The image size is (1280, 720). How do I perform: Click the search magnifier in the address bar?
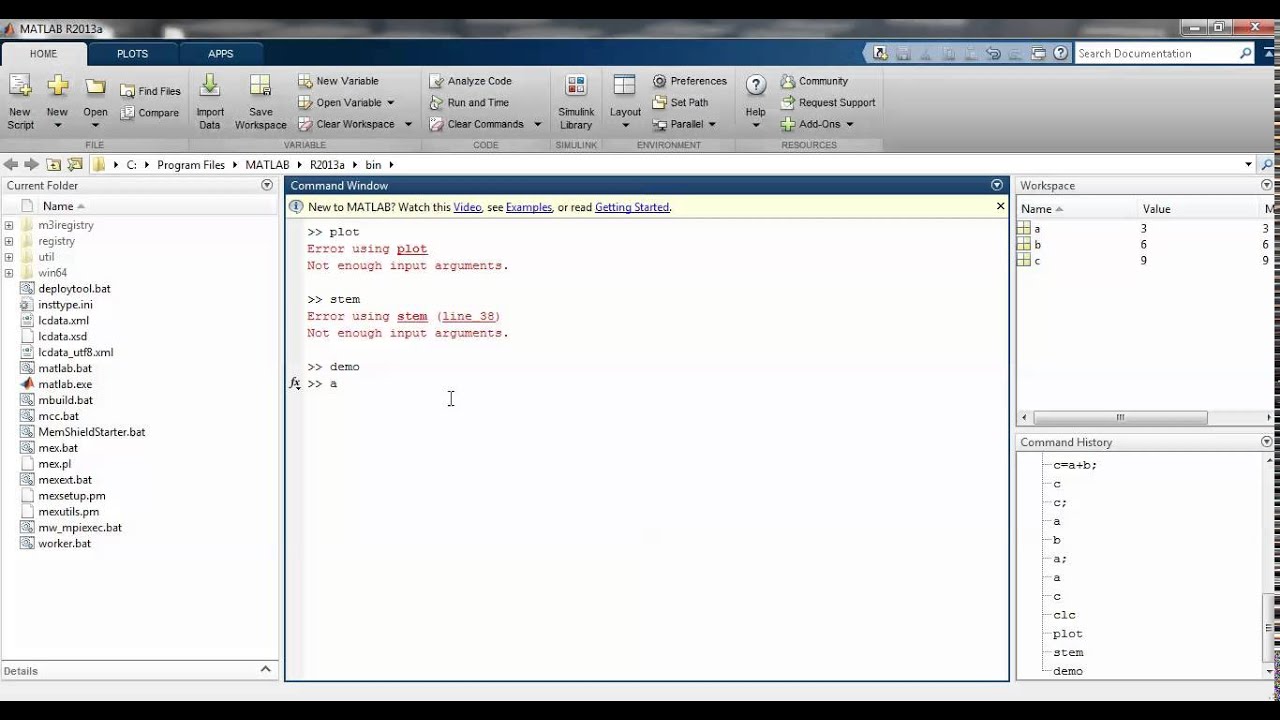1267,165
